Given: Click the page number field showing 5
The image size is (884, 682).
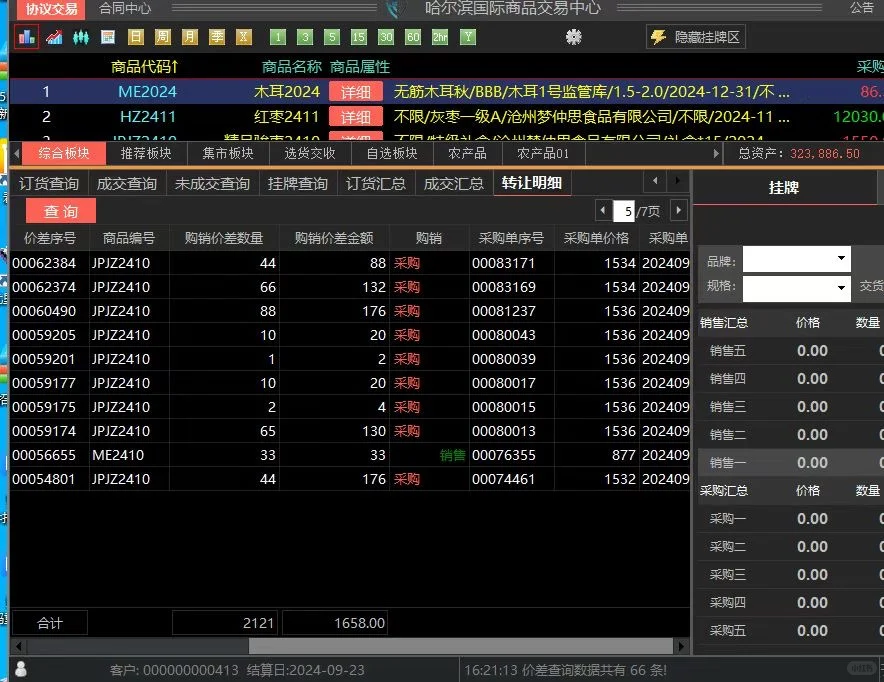Looking at the screenshot, I should [624, 211].
